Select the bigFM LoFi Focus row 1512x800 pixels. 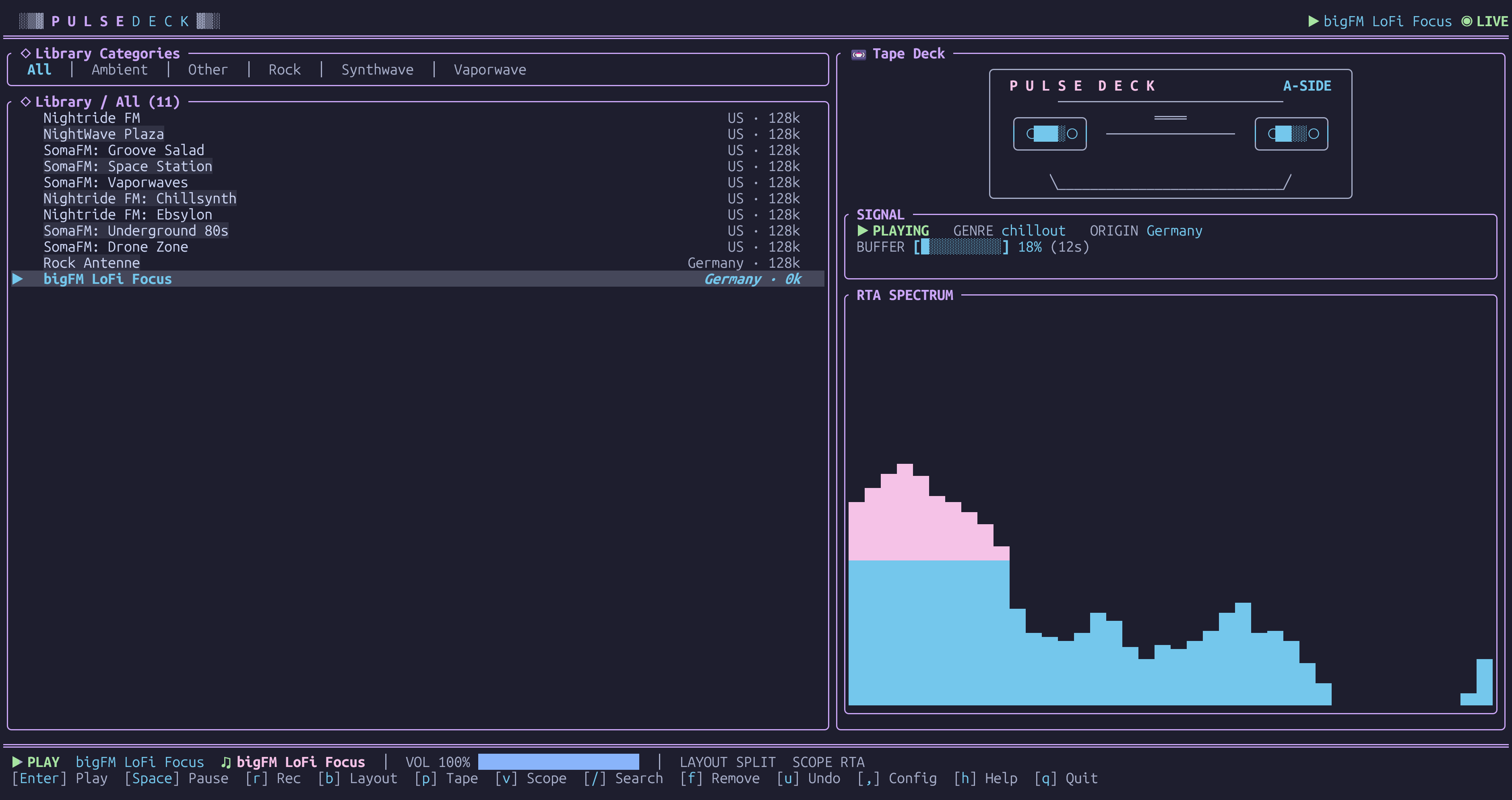click(x=418, y=279)
